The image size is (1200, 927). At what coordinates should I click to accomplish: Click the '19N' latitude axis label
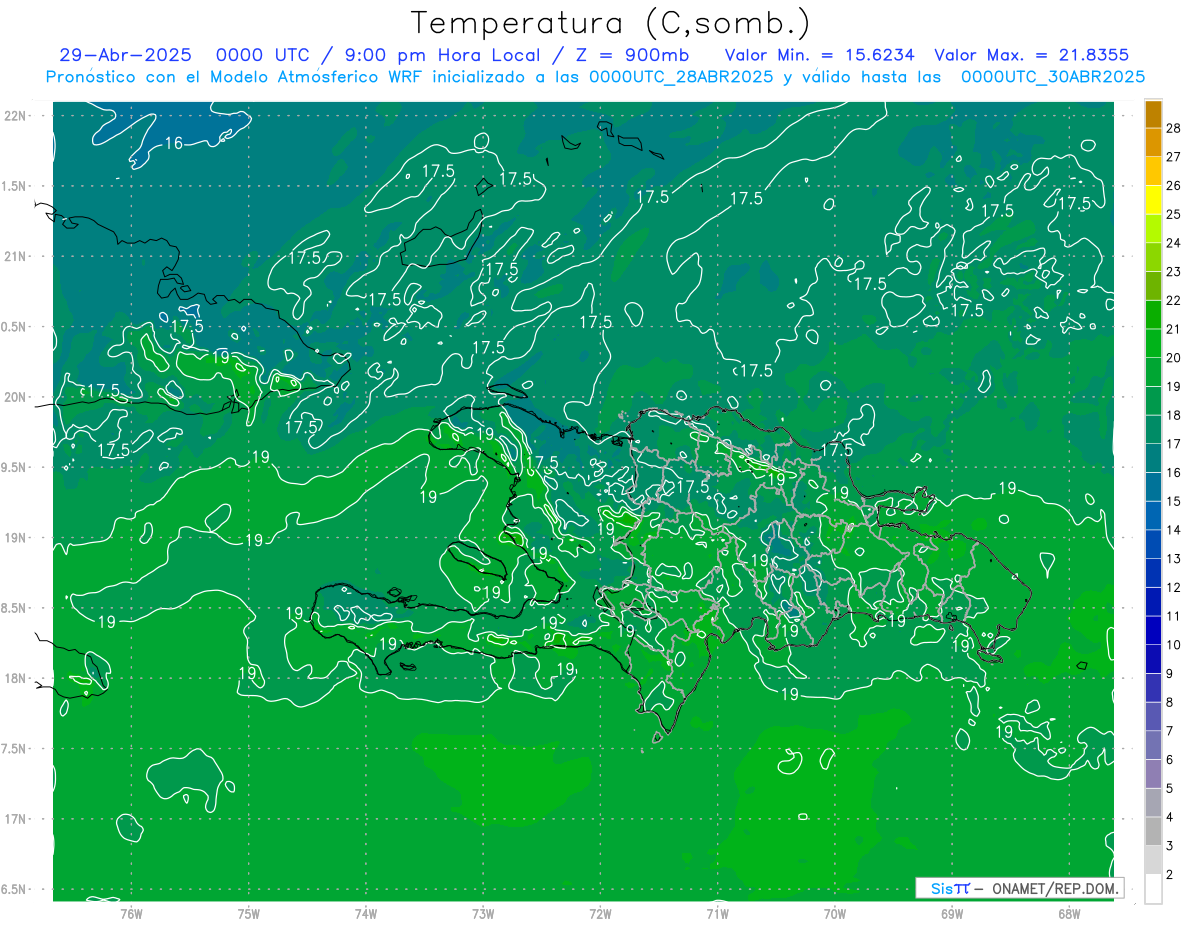point(16,538)
